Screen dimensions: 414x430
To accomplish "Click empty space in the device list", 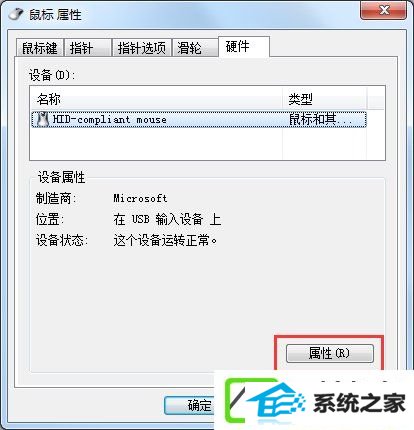I will [x=156, y=144].
